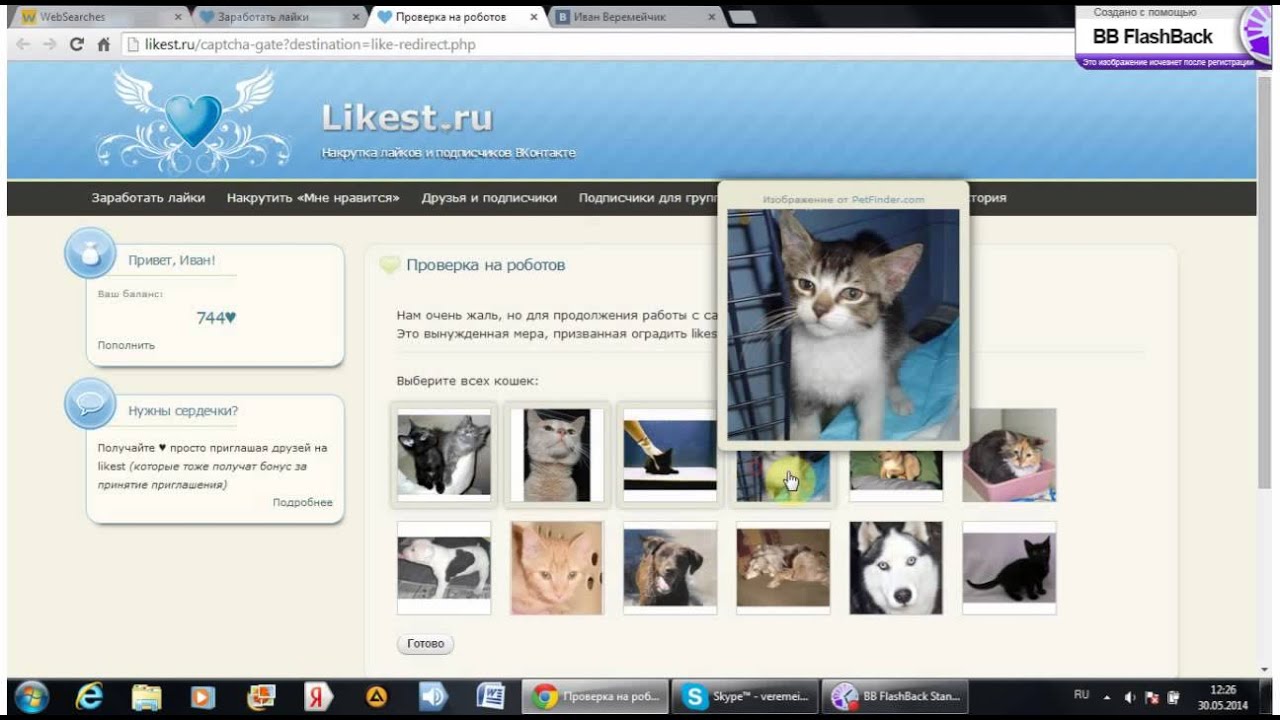
Task: Launch Internet Explorer from taskbar
Action: 90,696
